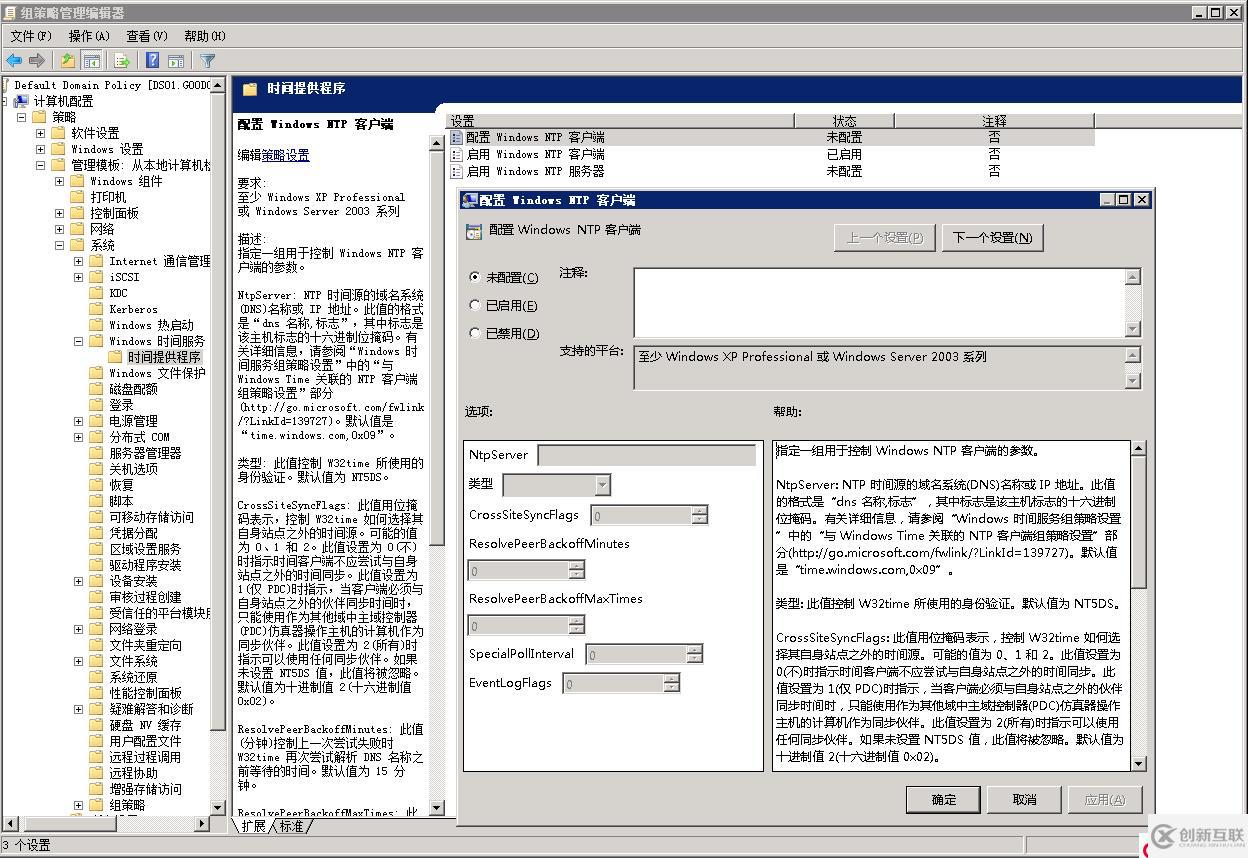
Task: Click the blue Back arrow toolbar icon
Action: click(x=15, y=60)
